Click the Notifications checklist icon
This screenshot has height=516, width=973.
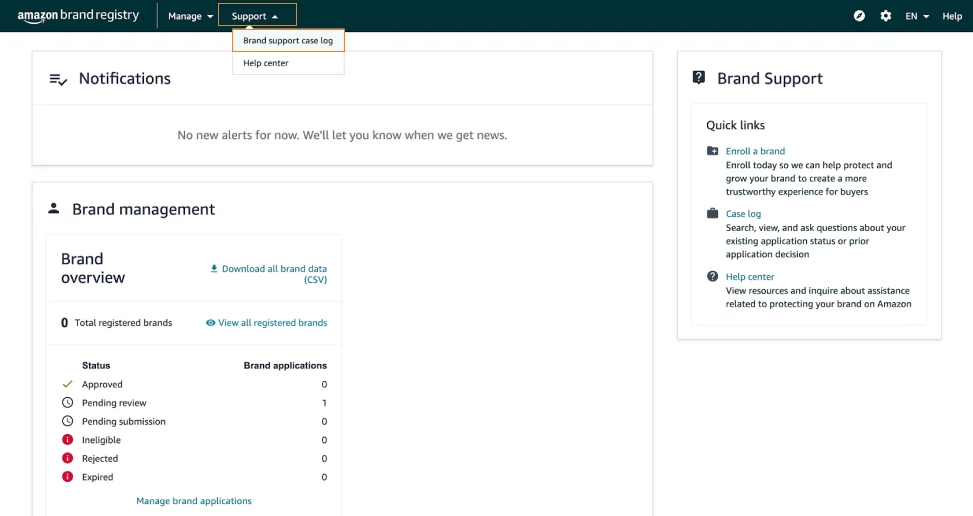coord(58,79)
